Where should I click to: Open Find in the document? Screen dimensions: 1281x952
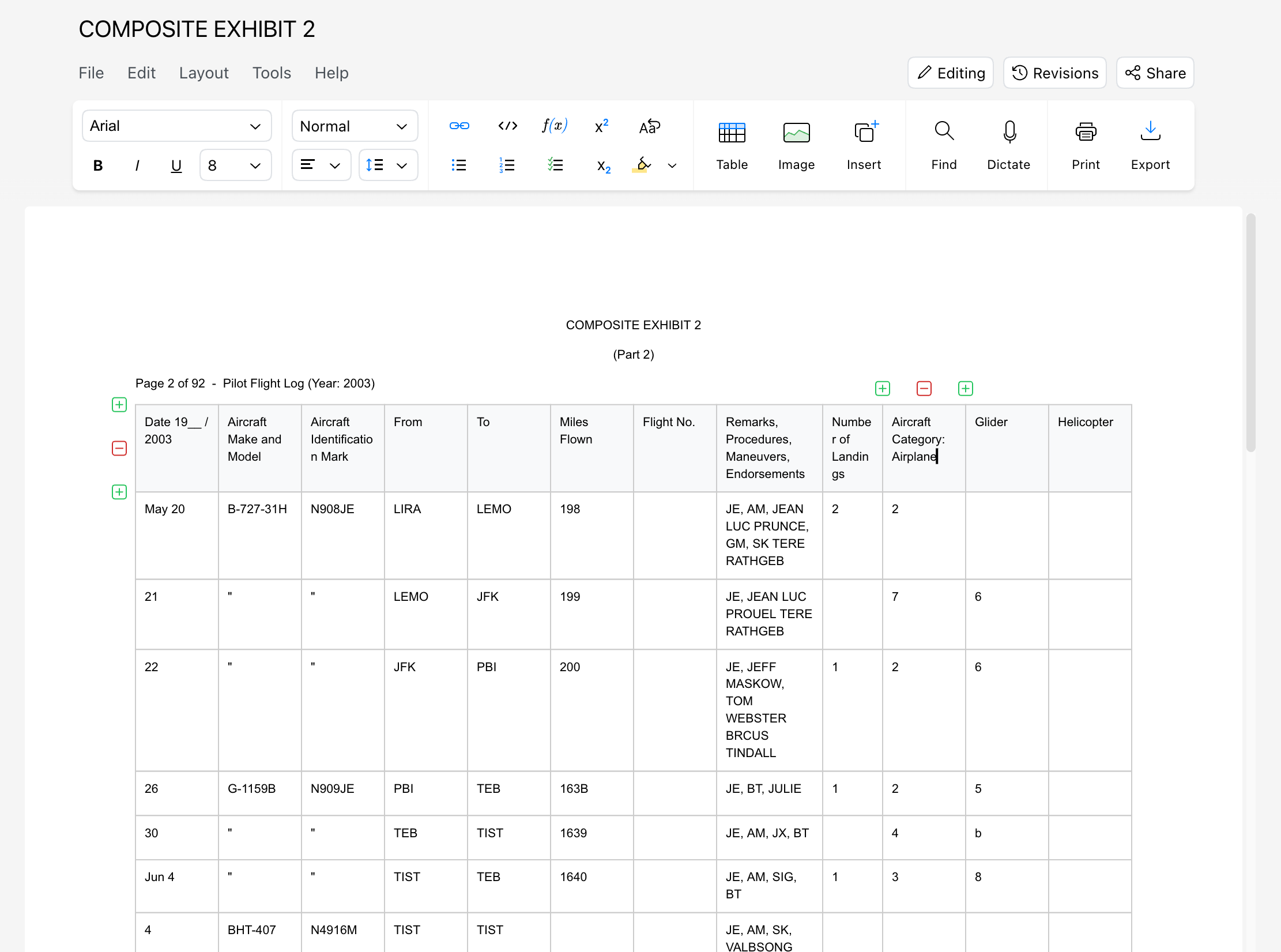click(x=944, y=145)
